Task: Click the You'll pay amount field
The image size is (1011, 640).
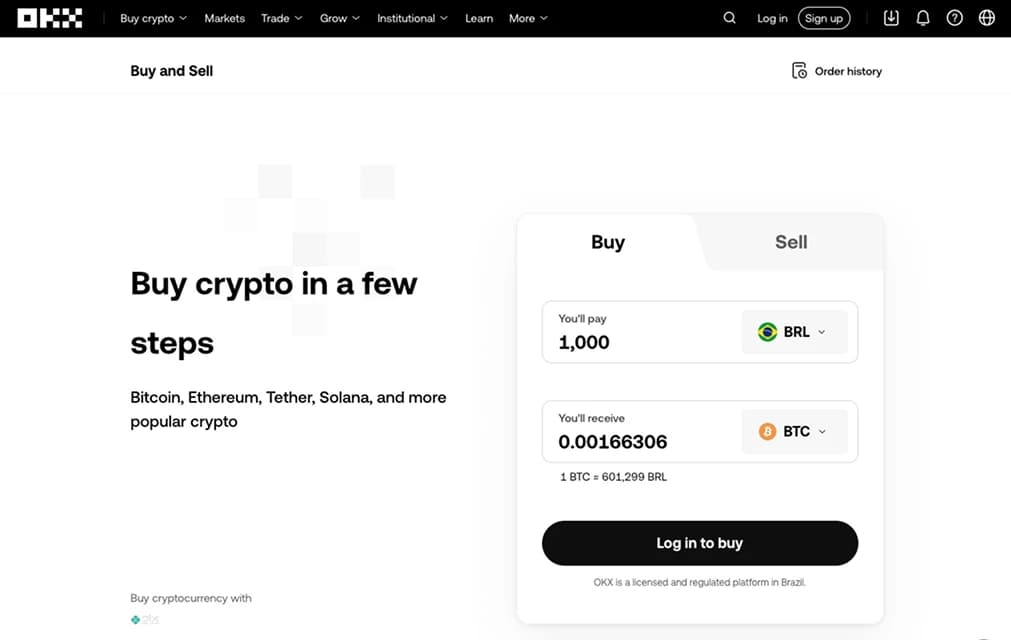Action: (x=642, y=332)
